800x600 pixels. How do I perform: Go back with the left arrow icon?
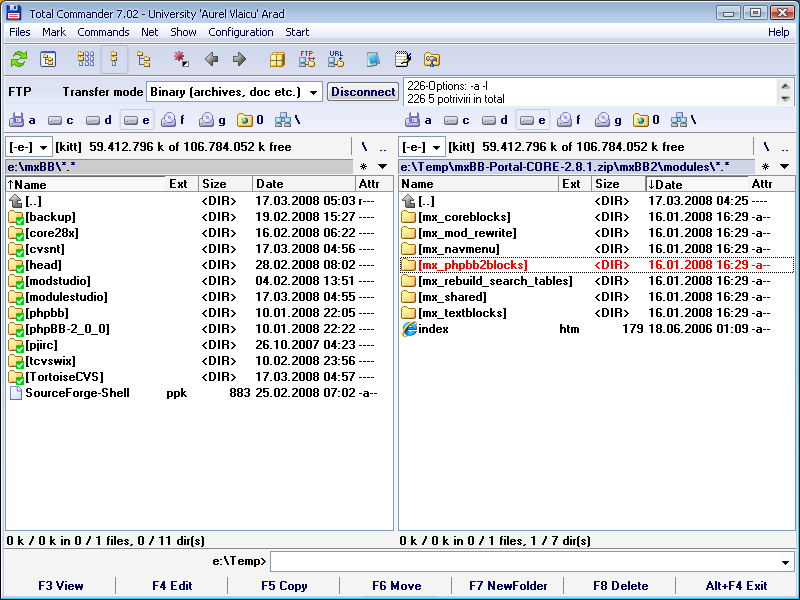click(x=211, y=59)
